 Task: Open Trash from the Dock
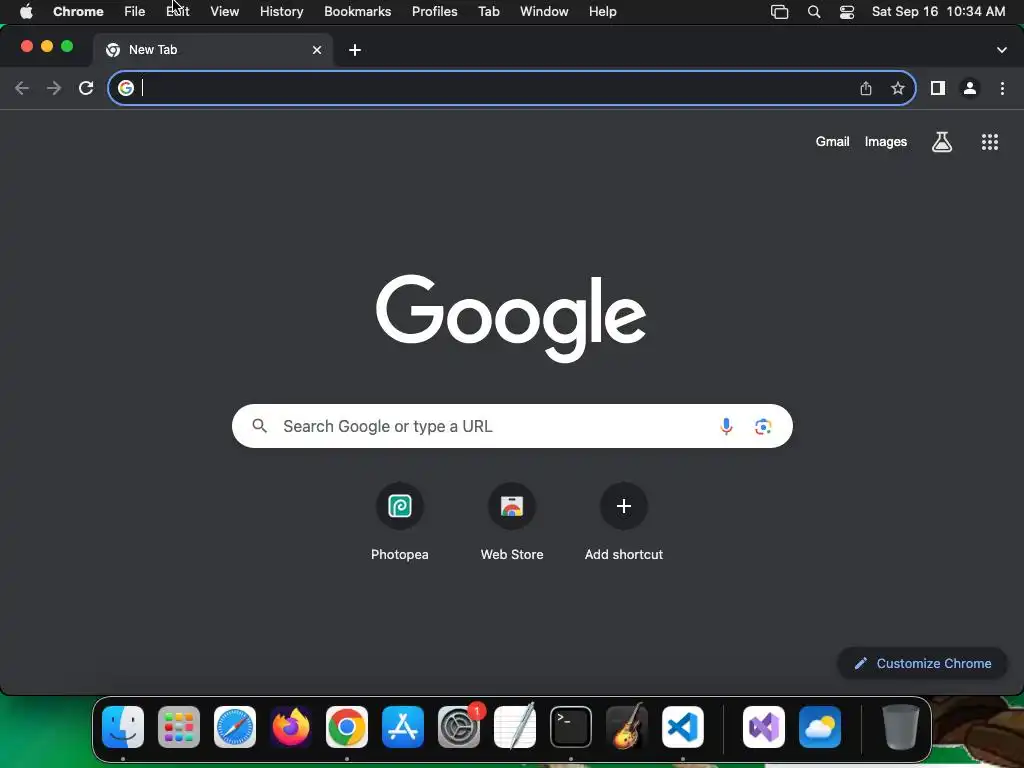click(901, 727)
